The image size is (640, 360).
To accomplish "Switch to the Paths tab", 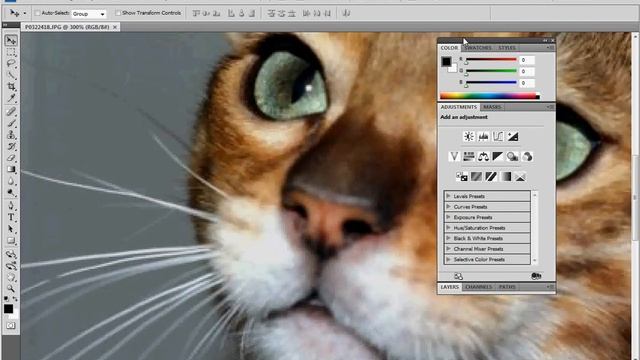I will point(507,287).
